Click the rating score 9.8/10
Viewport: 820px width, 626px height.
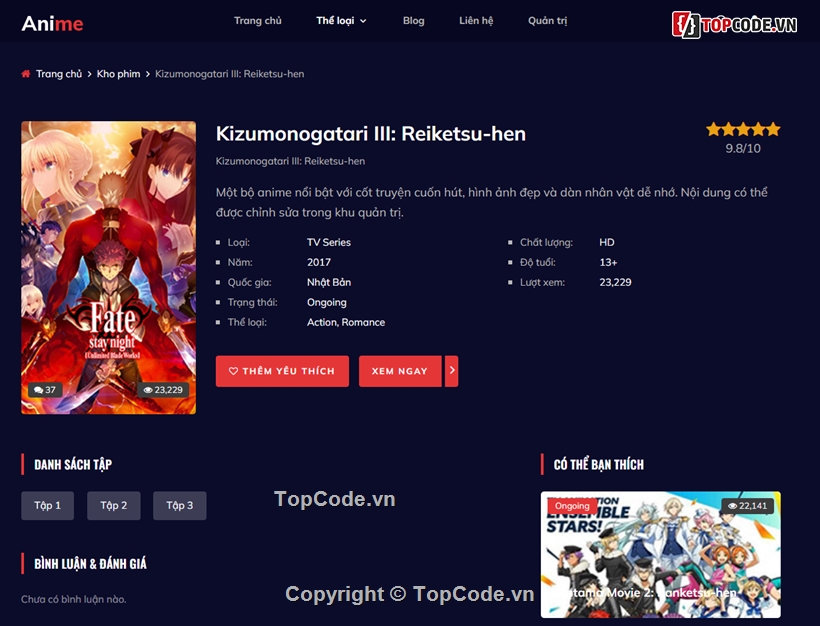(743, 148)
